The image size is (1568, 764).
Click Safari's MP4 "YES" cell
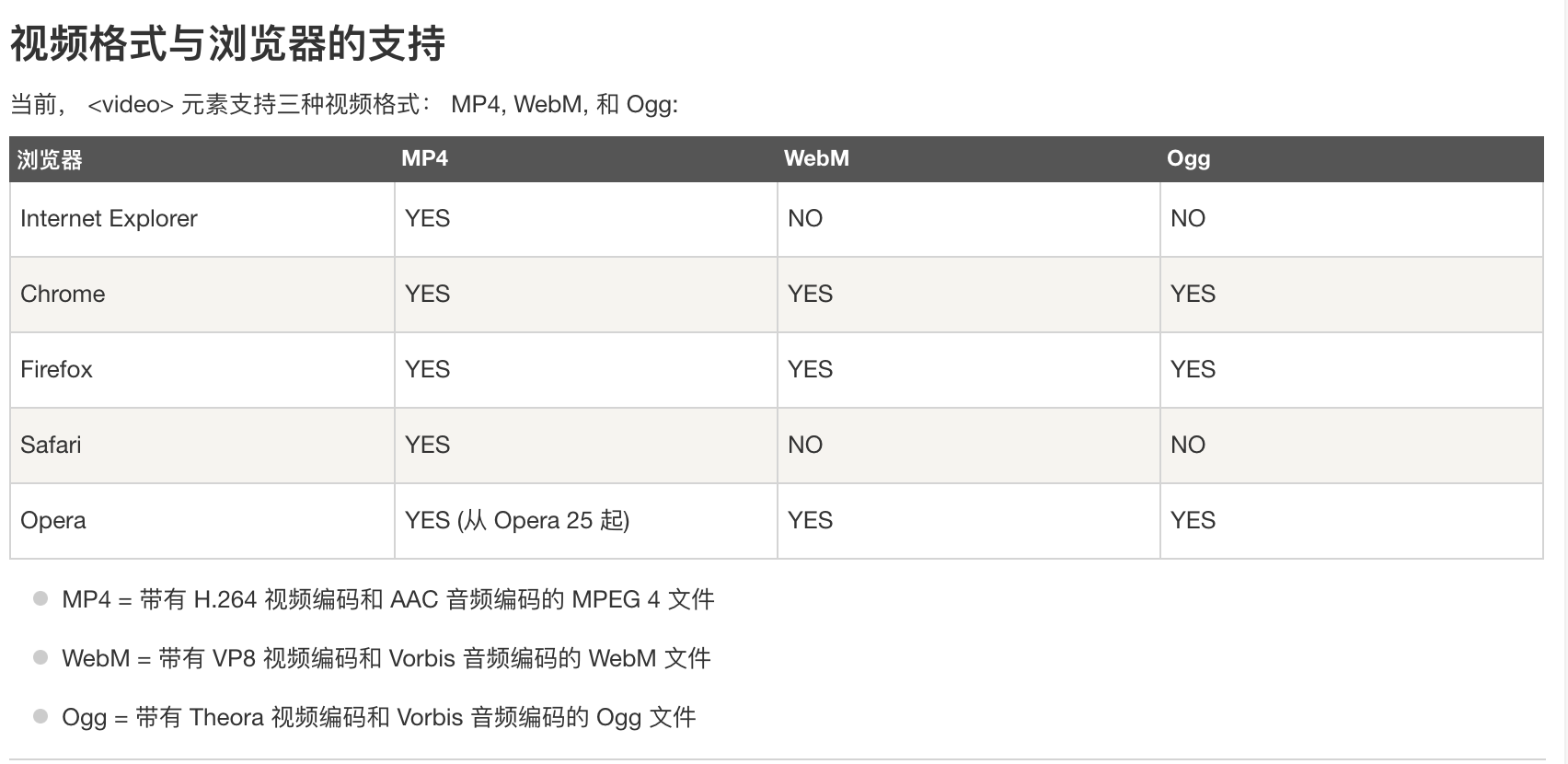tap(427, 445)
